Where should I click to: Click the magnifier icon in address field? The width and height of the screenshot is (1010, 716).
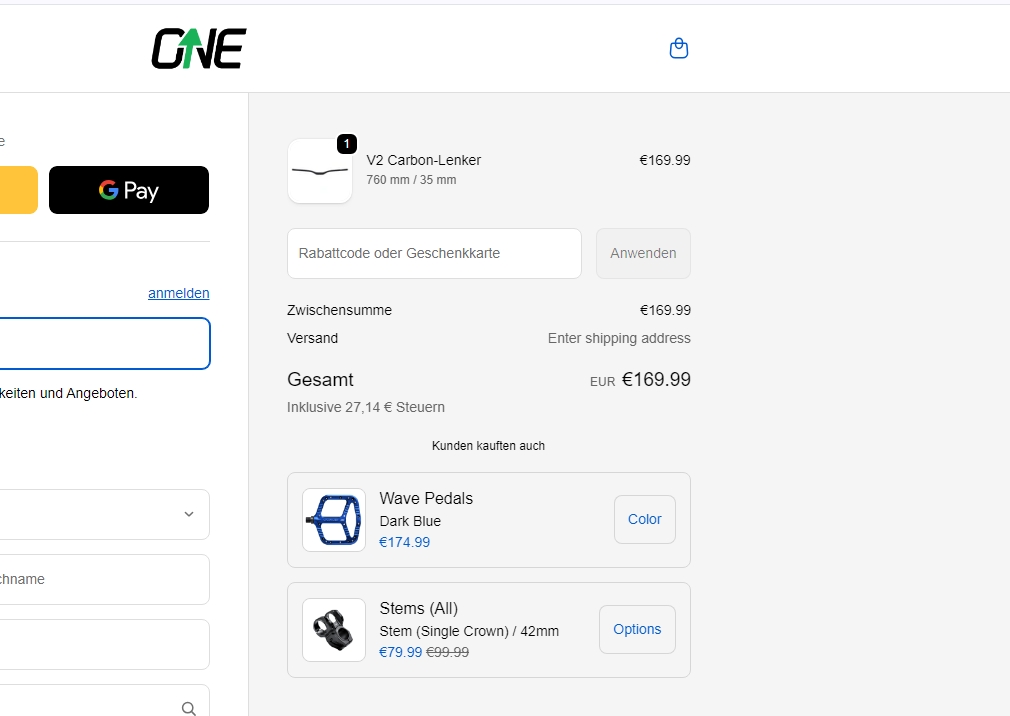(189, 708)
